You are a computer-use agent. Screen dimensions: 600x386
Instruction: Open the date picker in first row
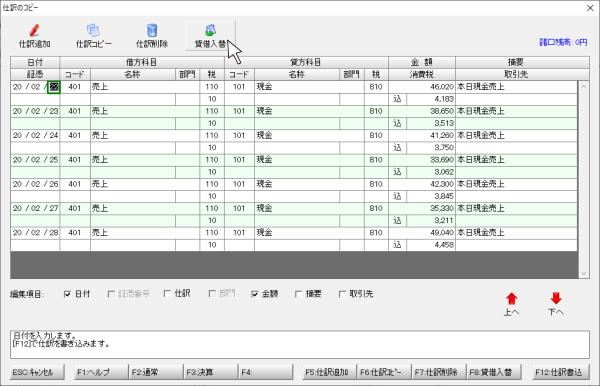54,87
